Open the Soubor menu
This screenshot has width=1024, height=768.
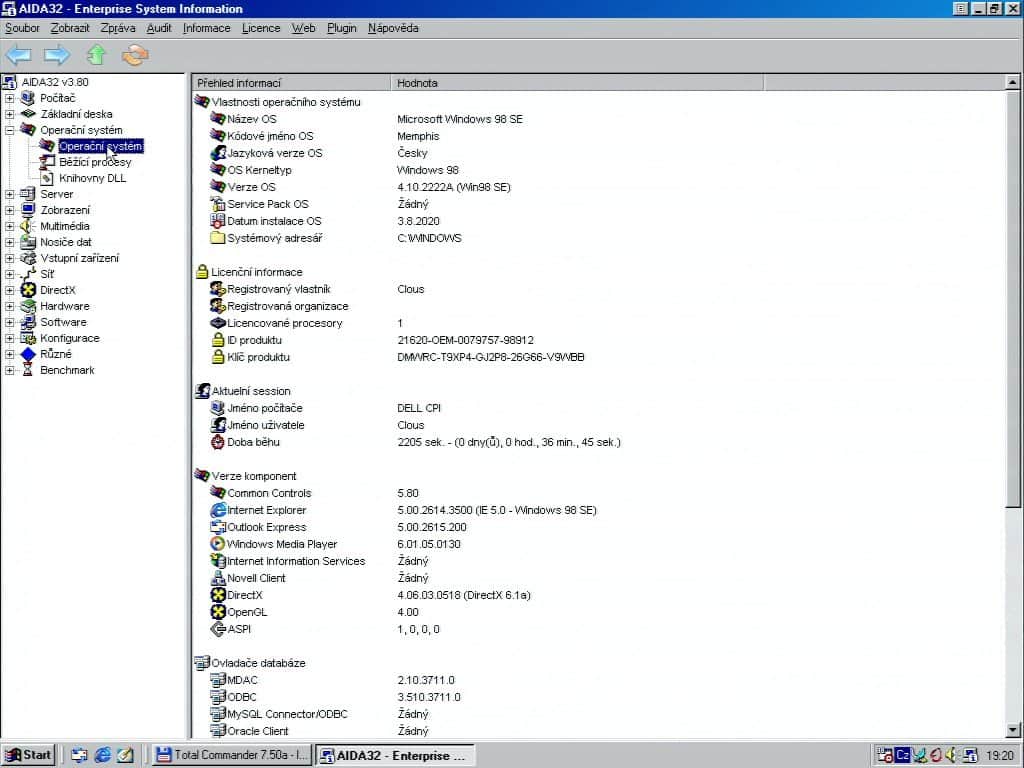click(x=22, y=28)
